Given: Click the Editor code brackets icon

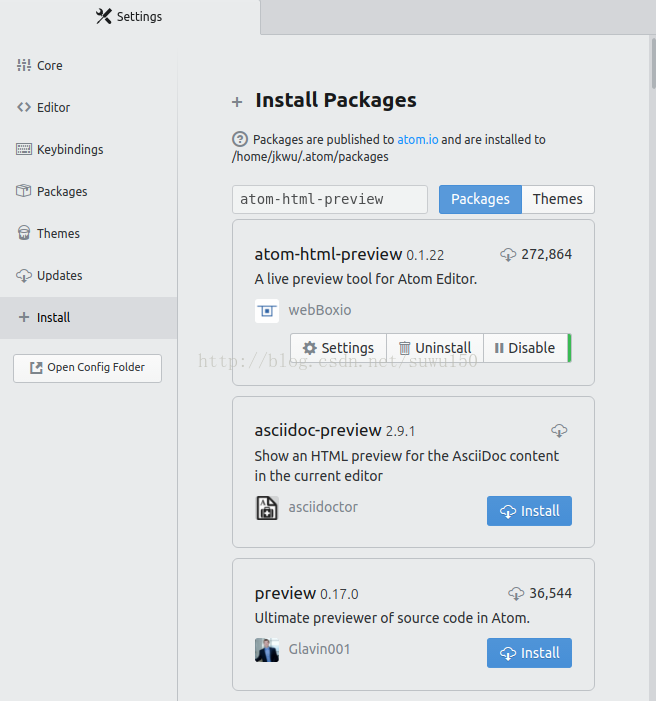Looking at the screenshot, I should tap(24, 107).
